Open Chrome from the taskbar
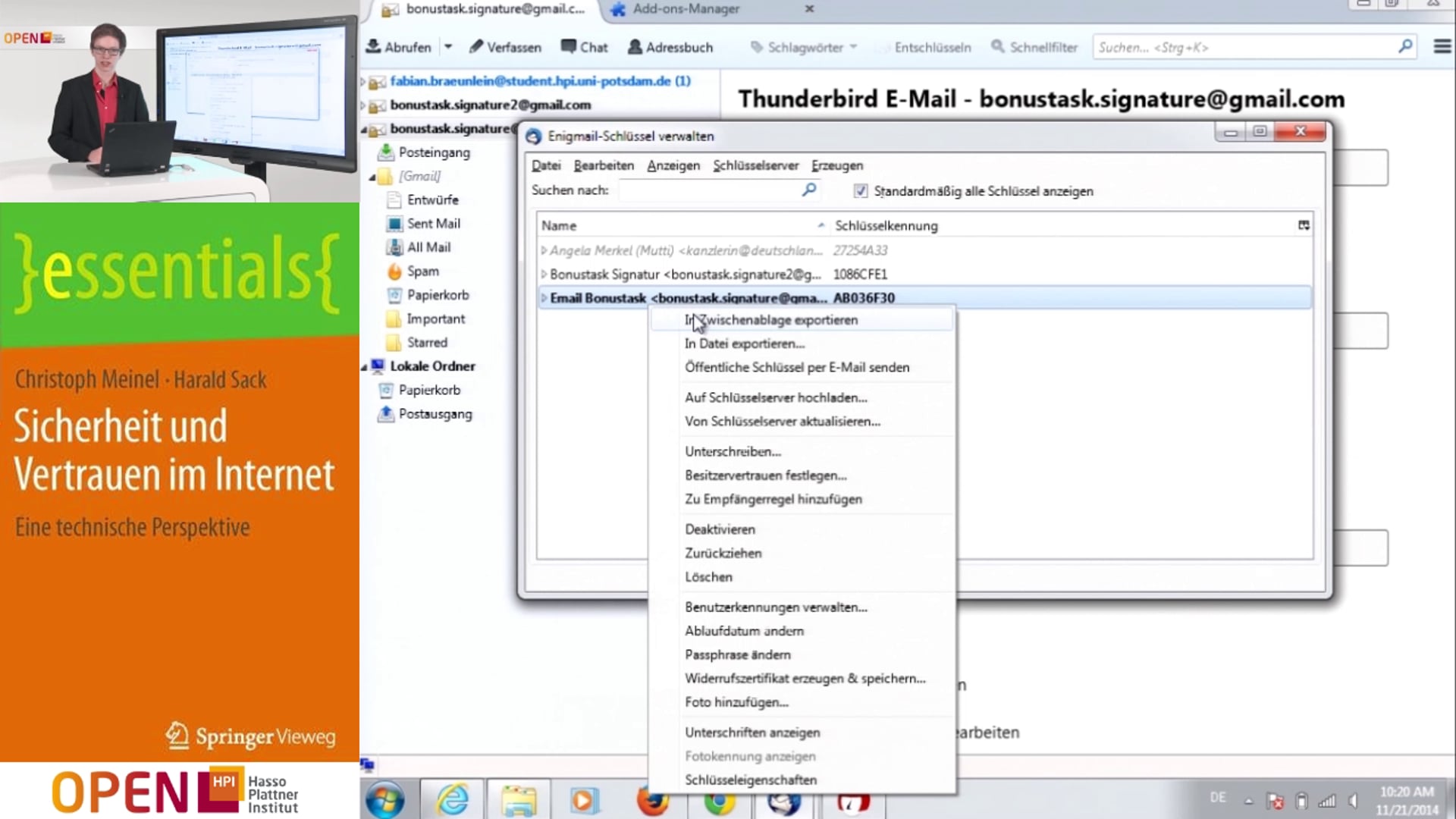 tap(719, 802)
